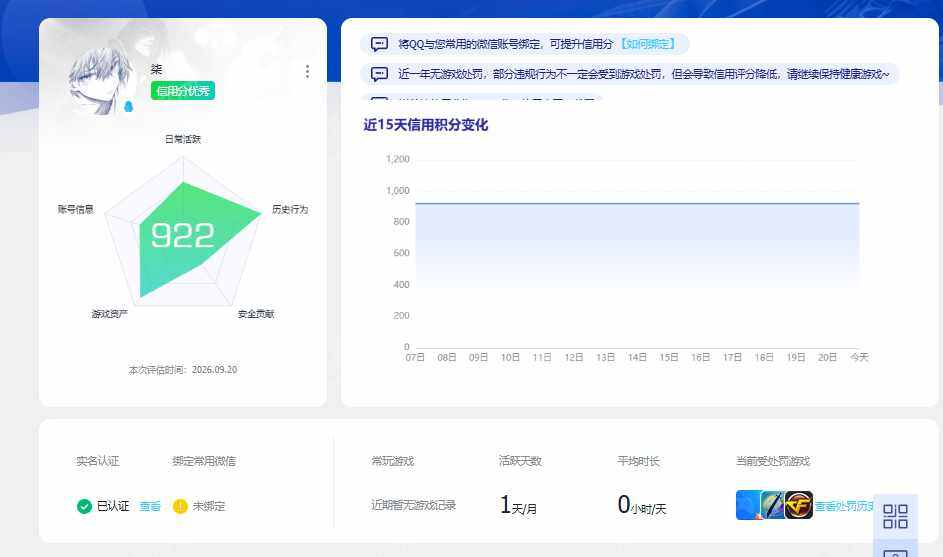Image resolution: width=943 pixels, height=557 pixels.
Task: Click the 近一年无游戏处罚 notice text
Action: tap(643, 74)
